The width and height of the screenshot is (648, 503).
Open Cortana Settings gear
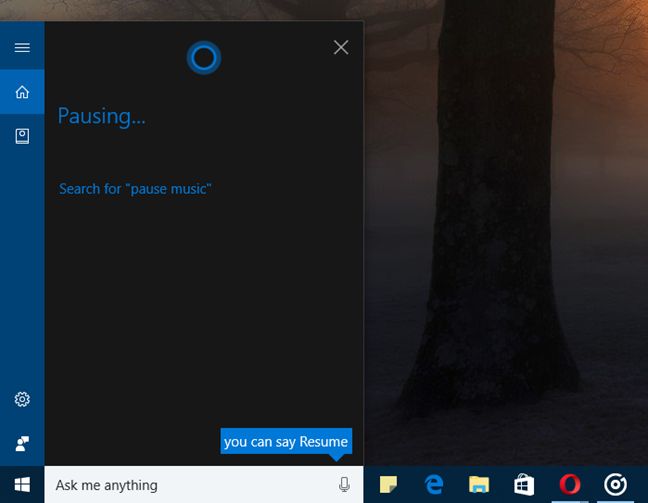22,399
